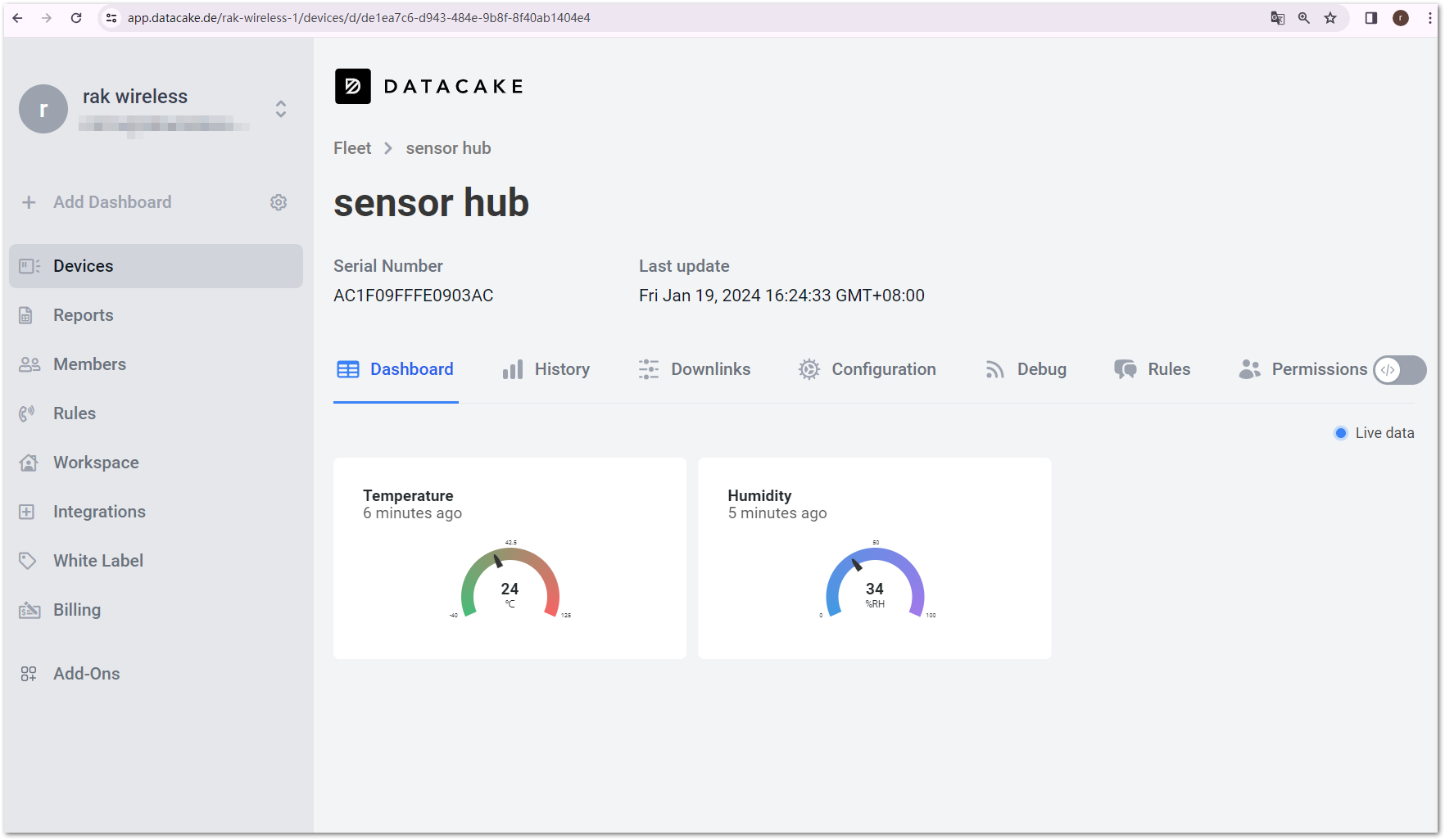Click the White Label tag icon
Screen dimensions: 1445x840
click(28, 561)
